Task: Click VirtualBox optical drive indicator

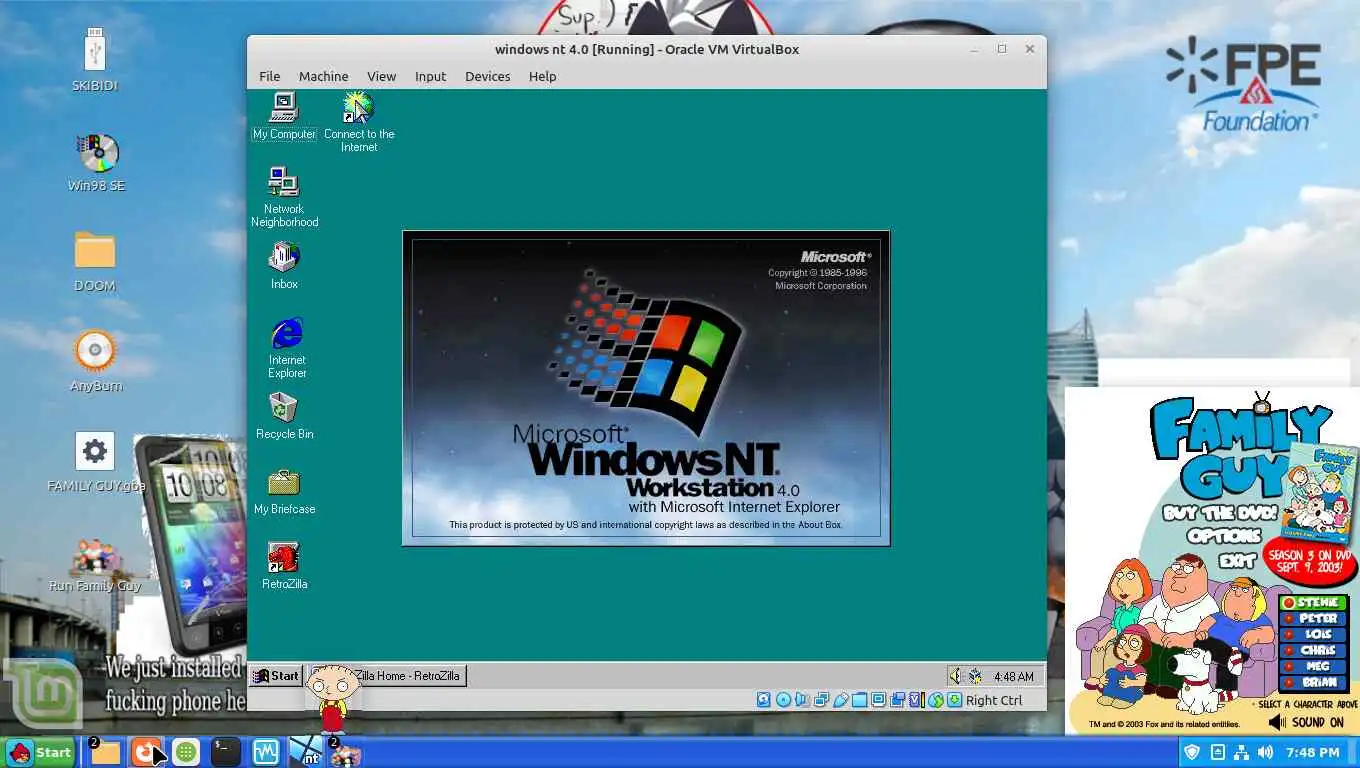Action: point(783,700)
